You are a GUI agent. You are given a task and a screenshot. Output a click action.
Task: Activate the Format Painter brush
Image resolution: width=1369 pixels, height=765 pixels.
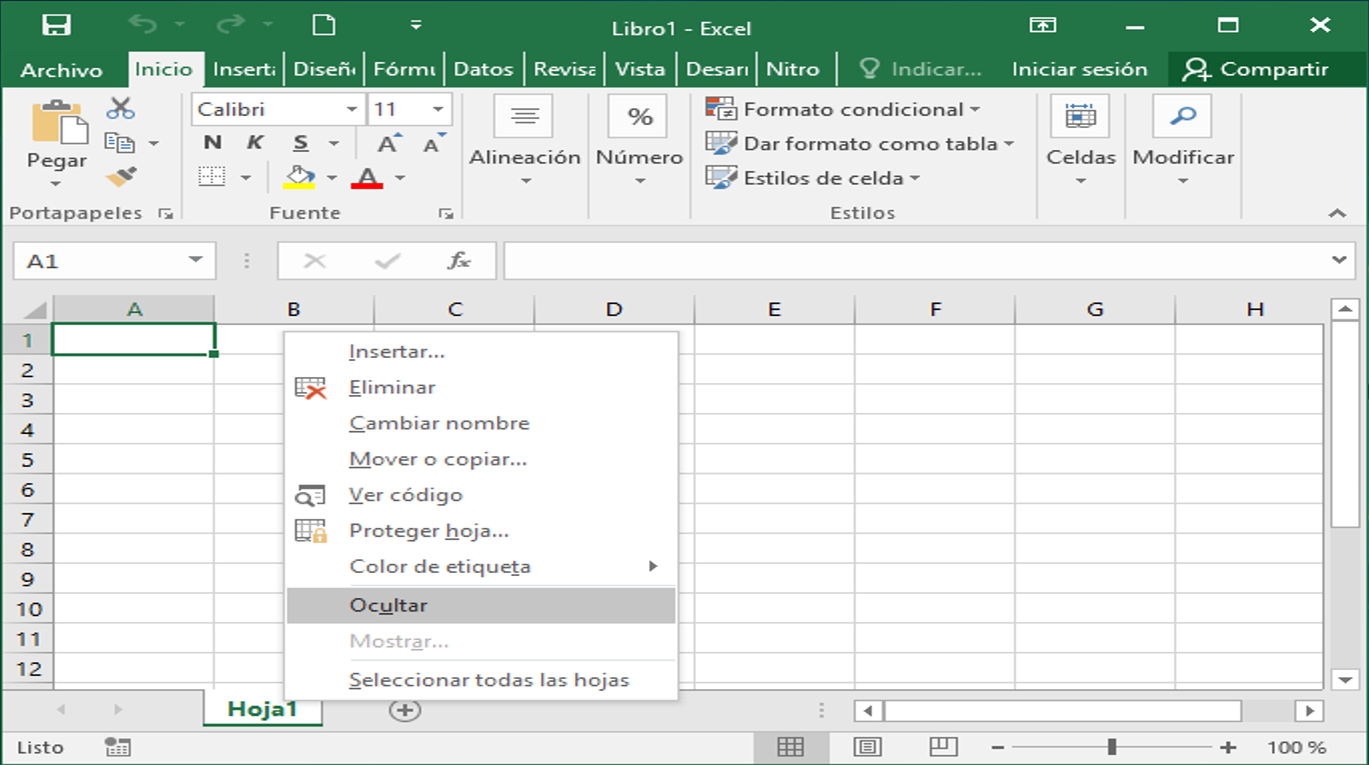120,177
